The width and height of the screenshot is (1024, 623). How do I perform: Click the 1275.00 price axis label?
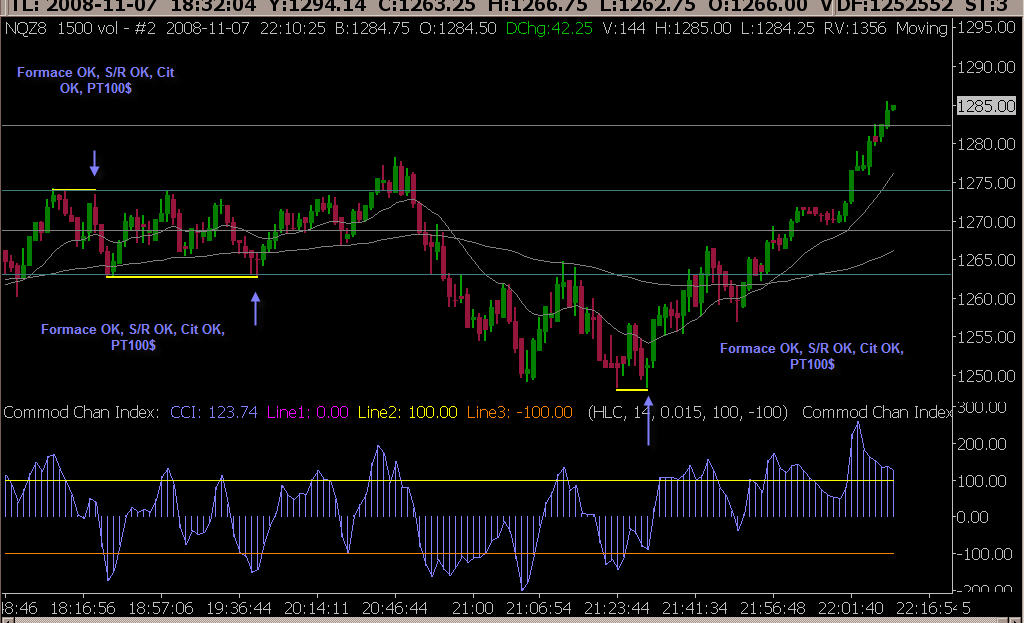click(x=986, y=184)
